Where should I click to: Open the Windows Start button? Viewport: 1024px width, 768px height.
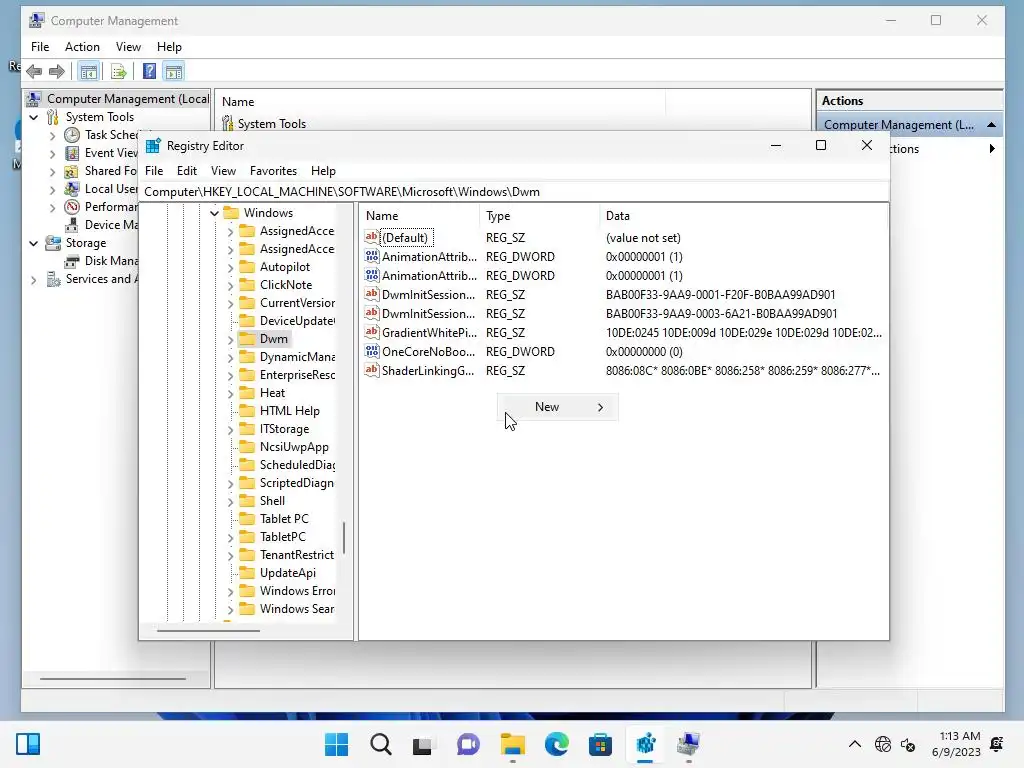[336, 744]
